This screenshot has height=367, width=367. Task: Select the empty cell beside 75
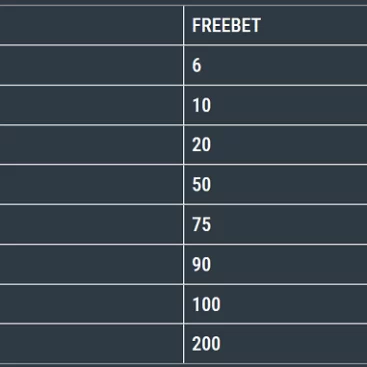pos(91,224)
